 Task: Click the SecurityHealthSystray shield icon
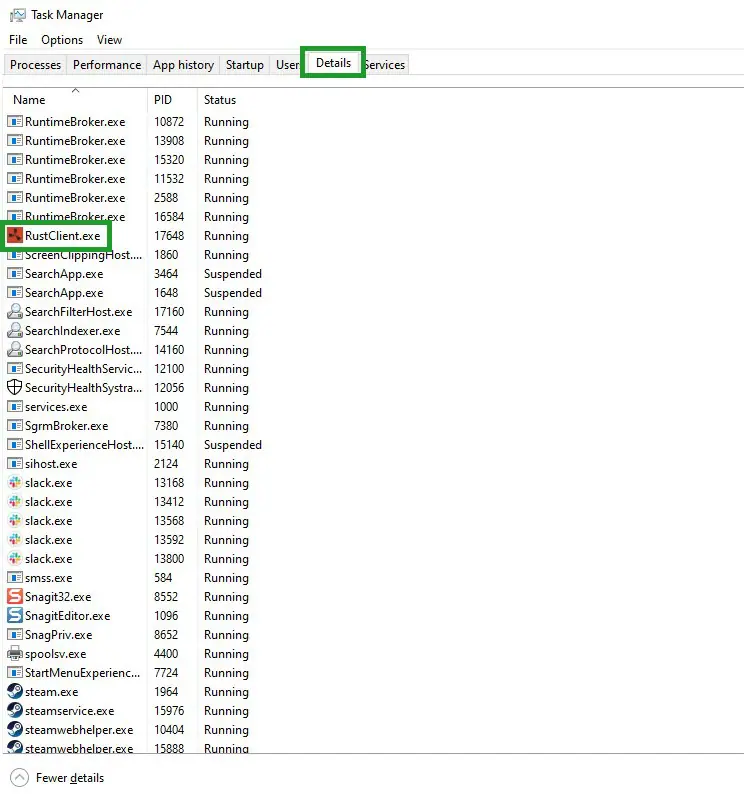point(15,387)
